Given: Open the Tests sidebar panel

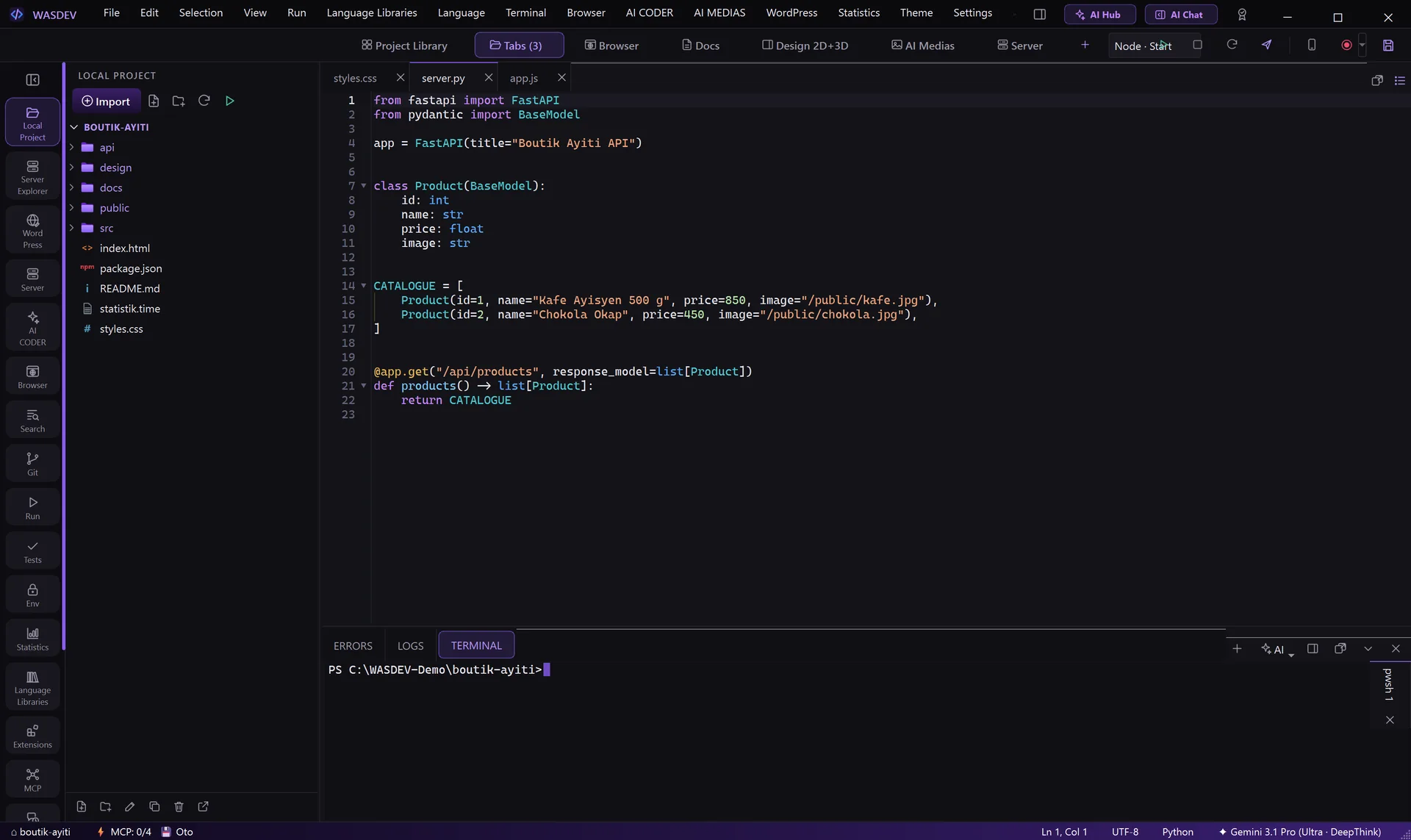Looking at the screenshot, I should tap(32, 551).
